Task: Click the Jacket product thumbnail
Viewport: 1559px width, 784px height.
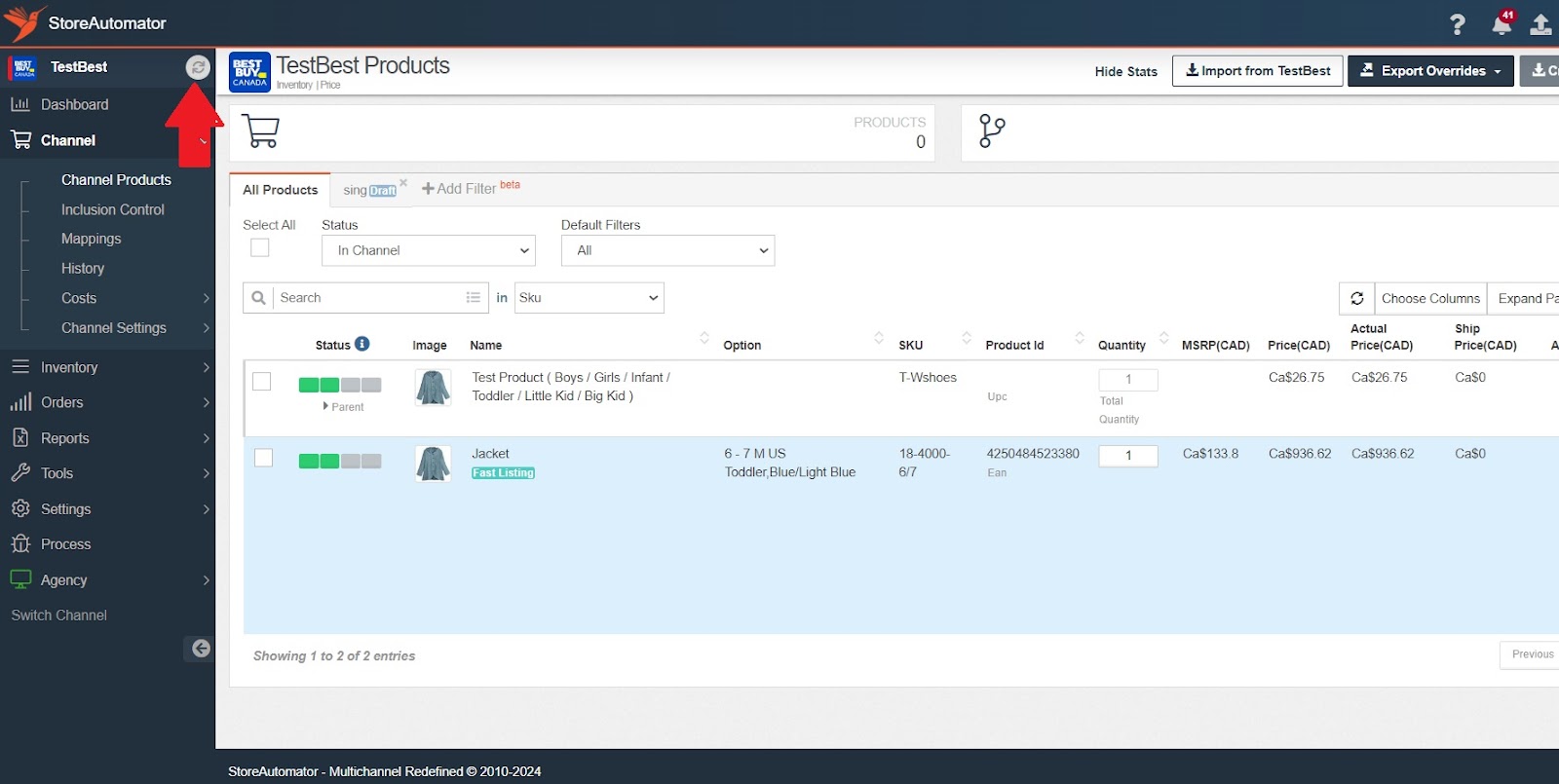Action: point(433,464)
